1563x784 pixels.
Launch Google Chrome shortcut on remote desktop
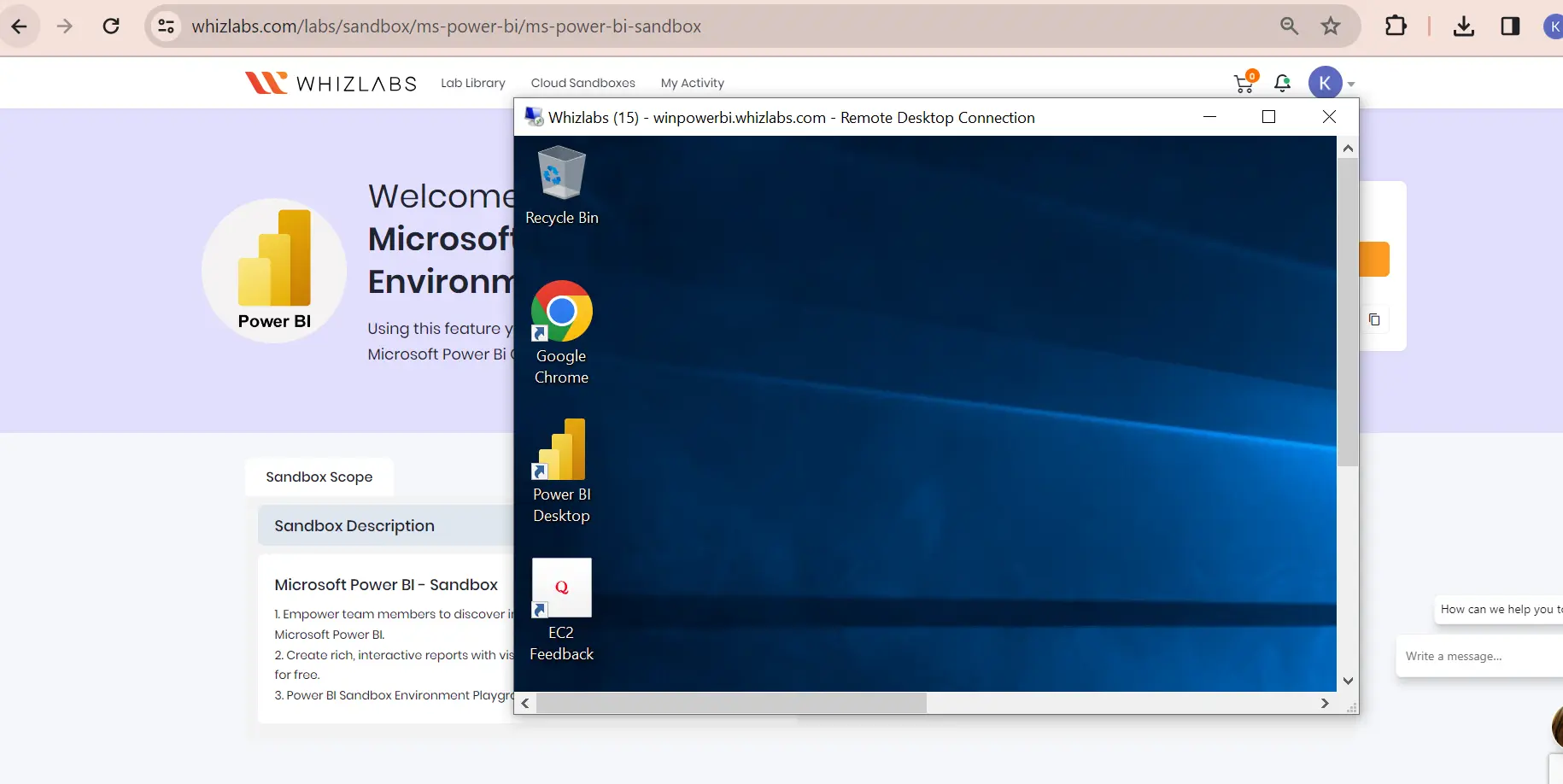tap(561, 333)
